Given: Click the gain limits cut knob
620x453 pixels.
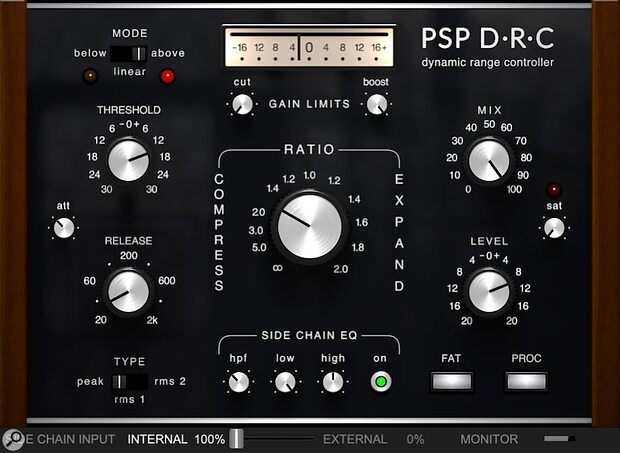Looking at the screenshot, I should 242,105.
